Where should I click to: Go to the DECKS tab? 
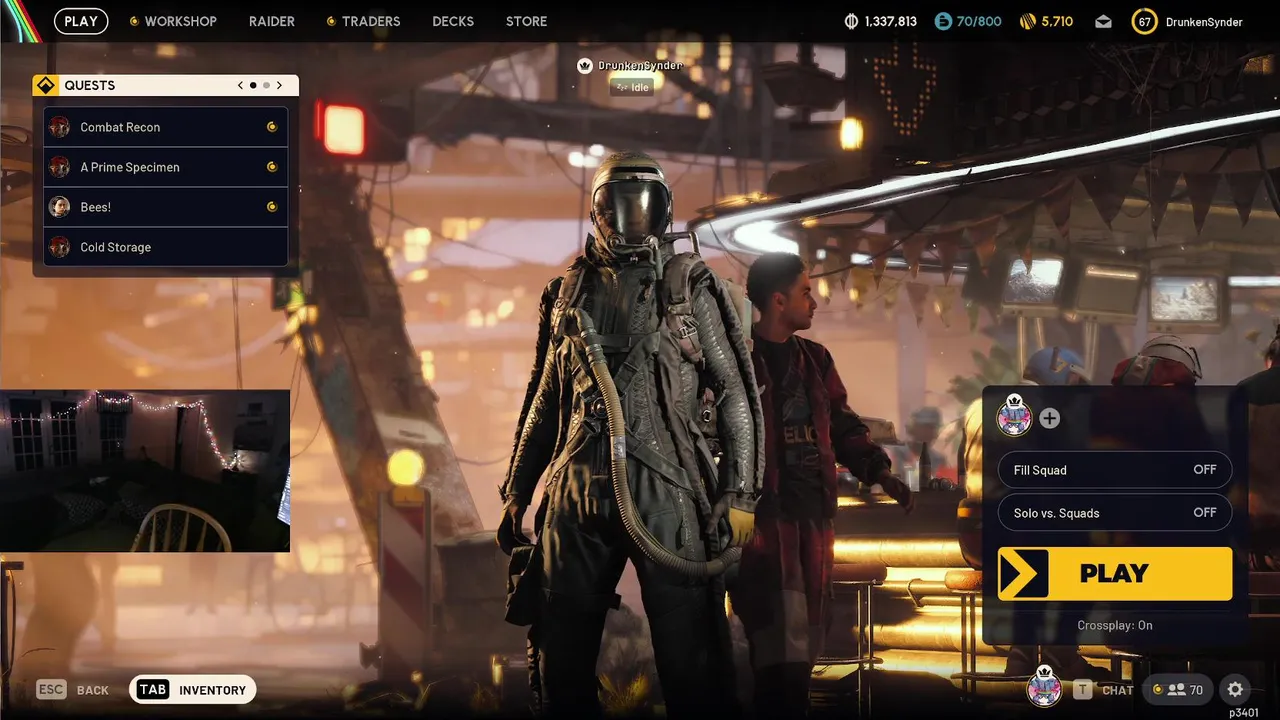pos(453,21)
